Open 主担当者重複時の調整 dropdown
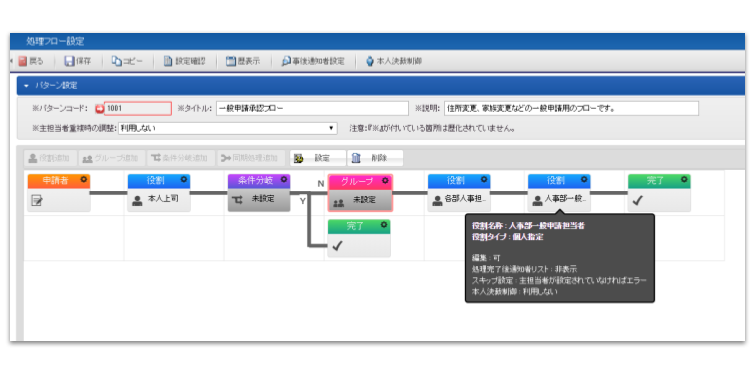This screenshot has width=755, height=374. click(x=227, y=129)
